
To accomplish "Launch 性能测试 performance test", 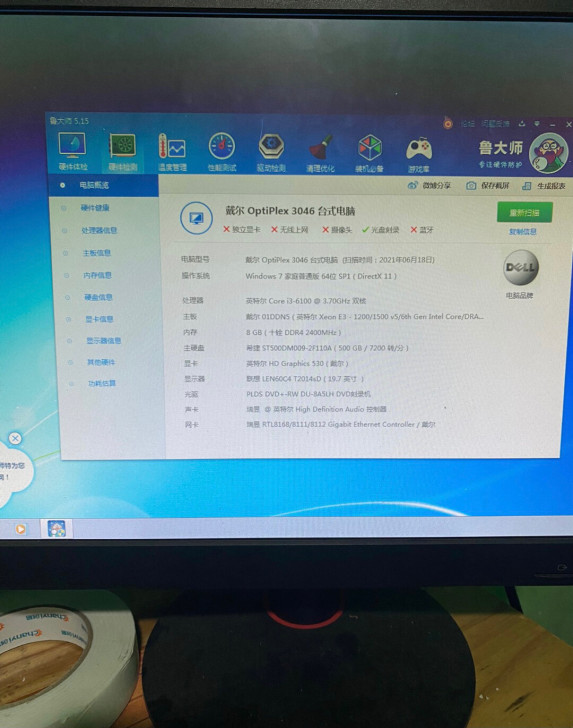I will tap(221, 153).
